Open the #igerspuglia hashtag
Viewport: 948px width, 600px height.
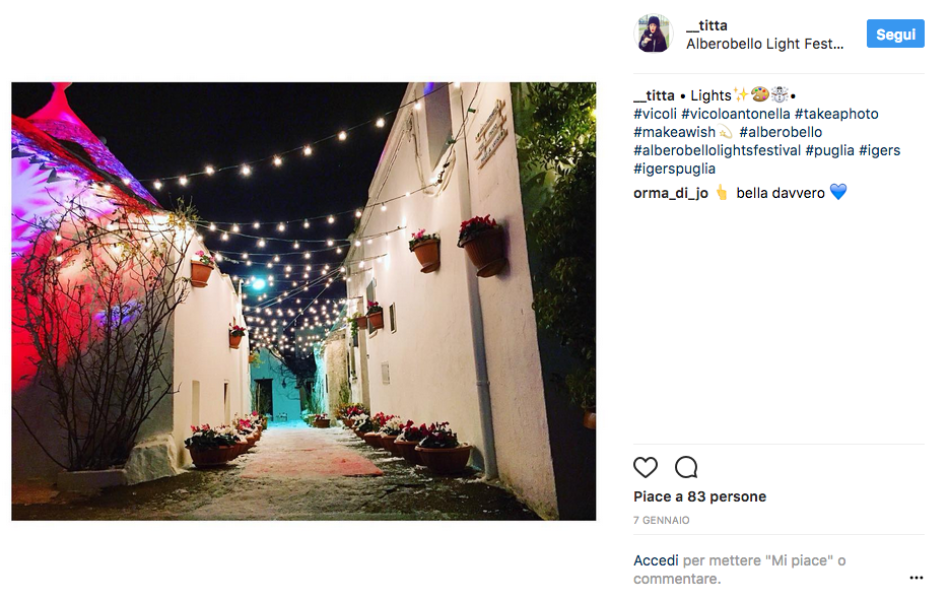pos(674,169)
